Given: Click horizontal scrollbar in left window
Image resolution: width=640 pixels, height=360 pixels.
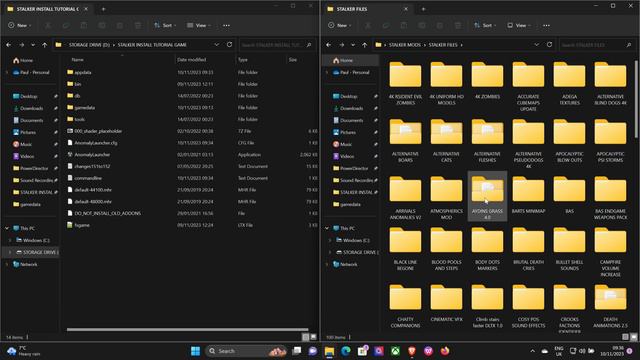Looking at the screenshot, I should click(x=187, y=329).
